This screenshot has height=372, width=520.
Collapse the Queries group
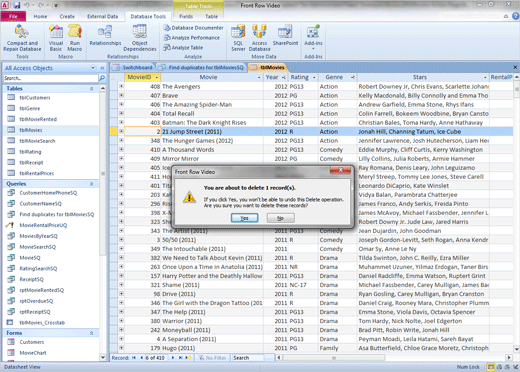point(91,184)
